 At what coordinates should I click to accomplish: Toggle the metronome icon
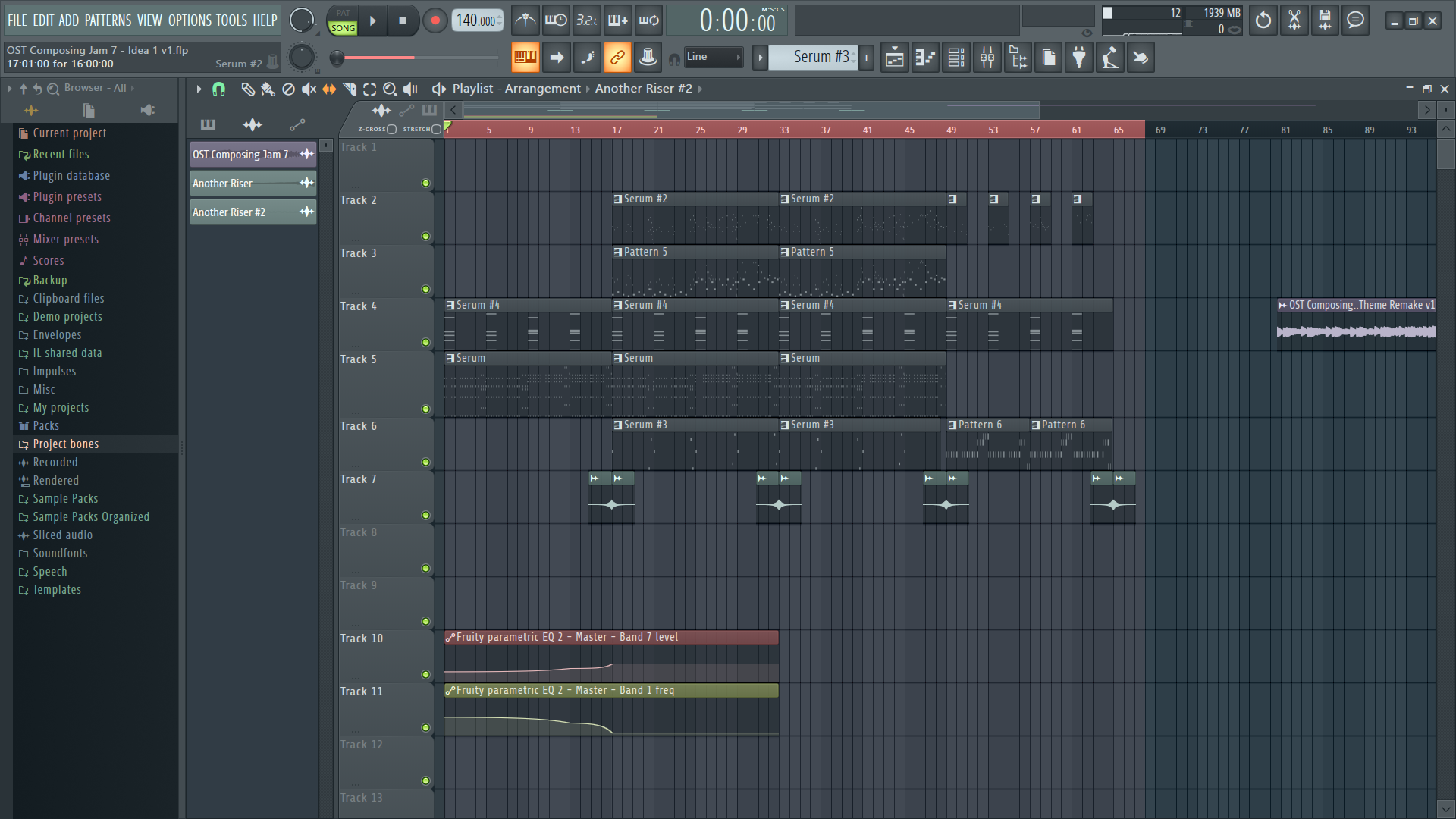click(x=525, y=20)
